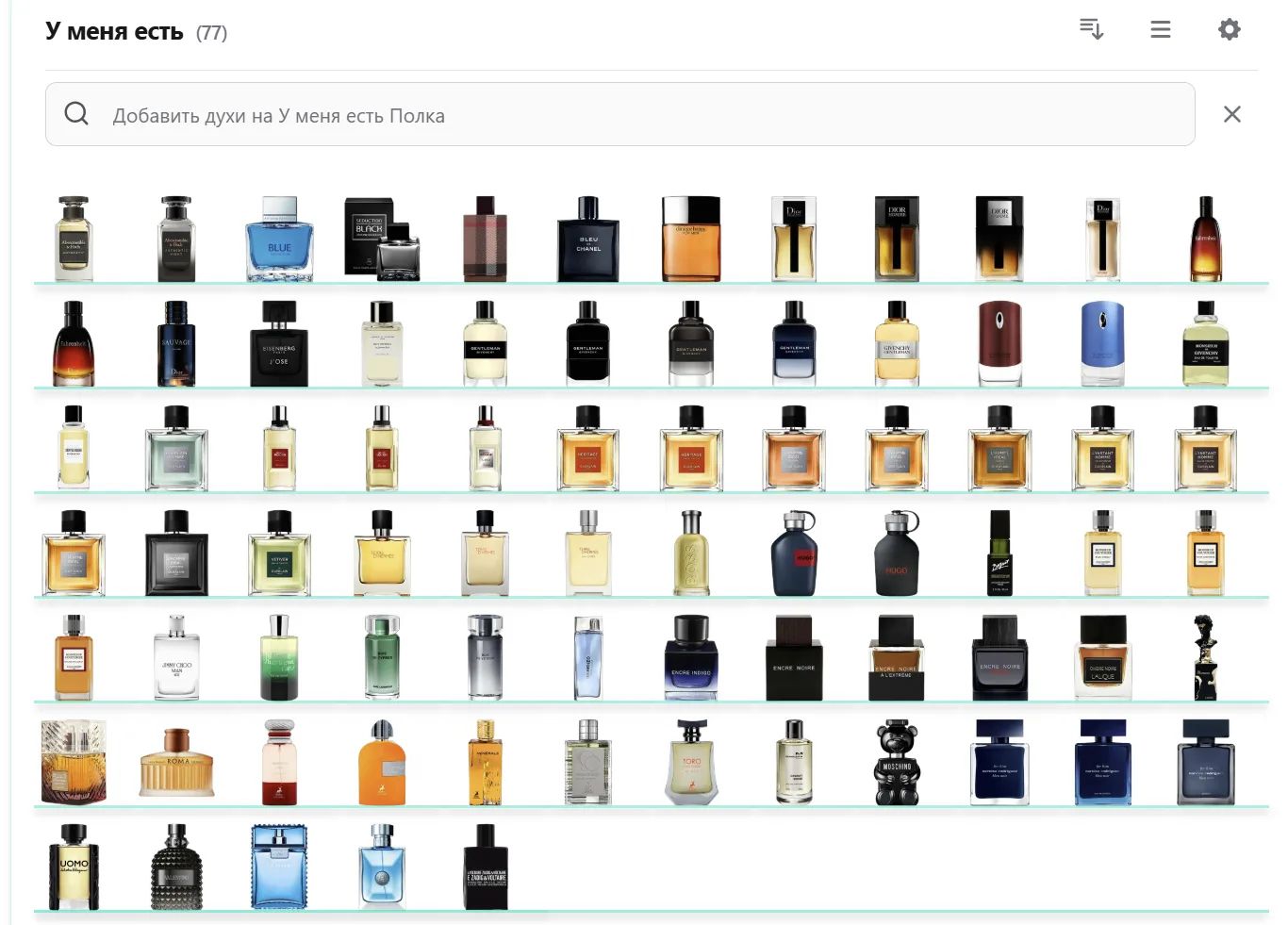Select the silver Karl Lagerfeld bottle
1288x925 pixels.
click(485, 657)
